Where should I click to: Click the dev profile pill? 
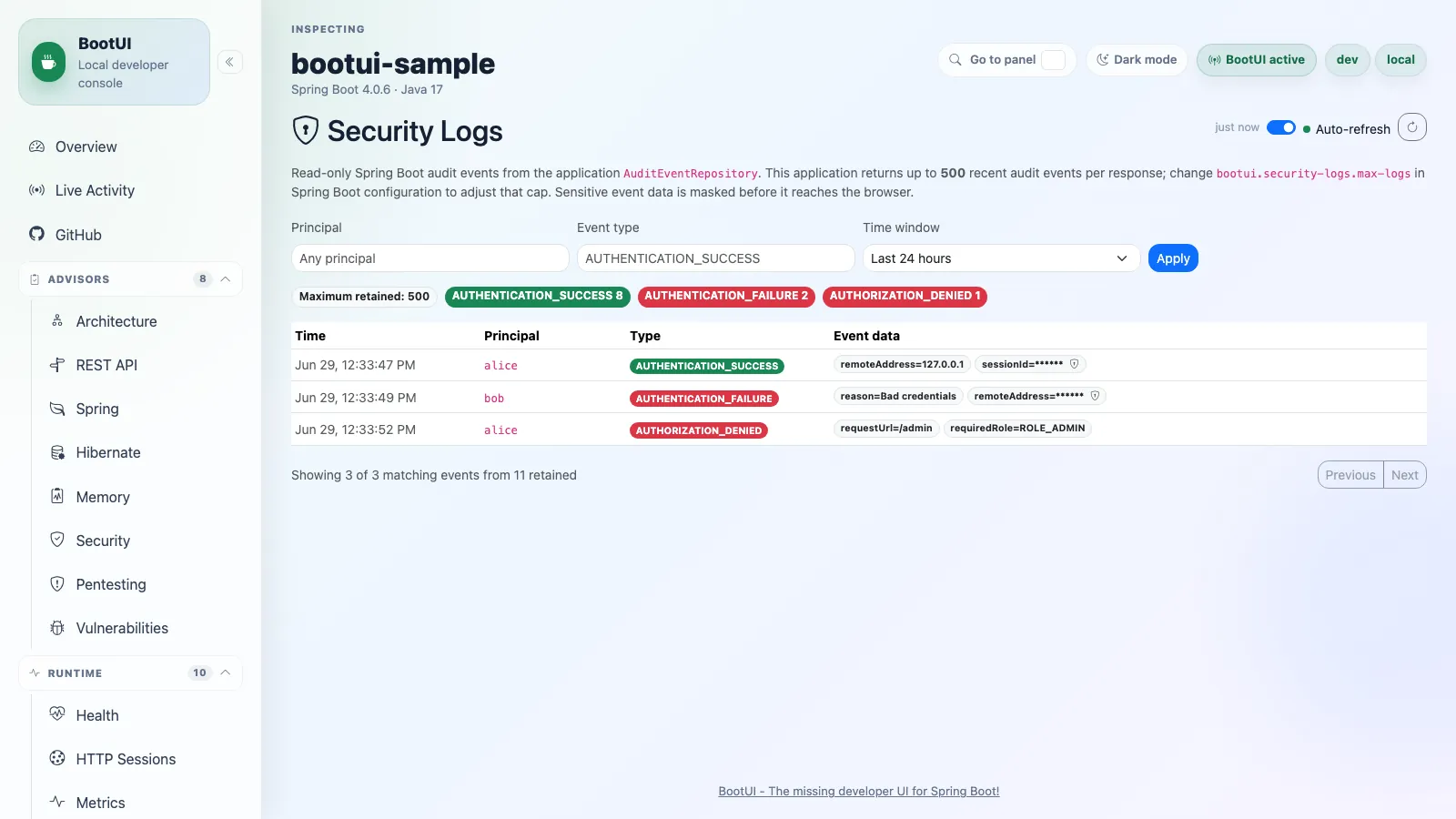tap(1348, 60)
